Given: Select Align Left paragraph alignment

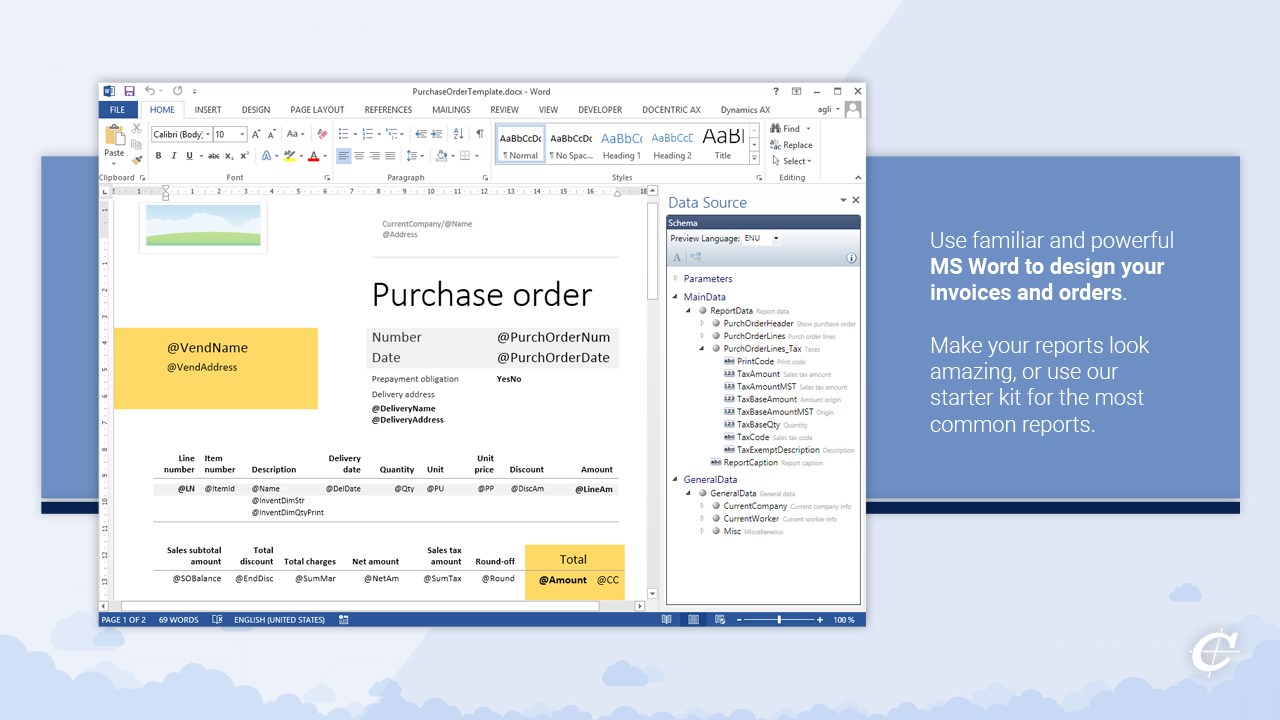Looking at the screenshot, I should [344, 156].
